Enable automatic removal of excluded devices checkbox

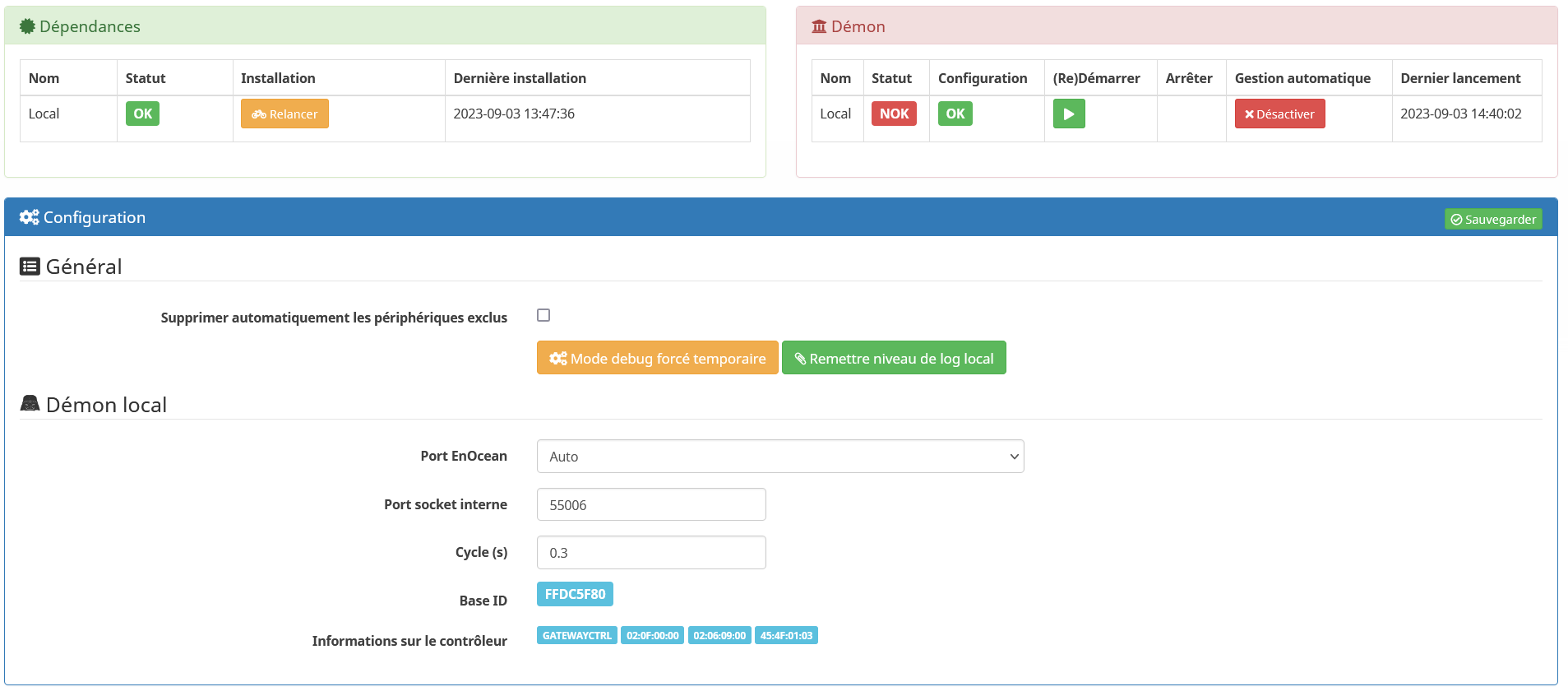click(543, 316)
